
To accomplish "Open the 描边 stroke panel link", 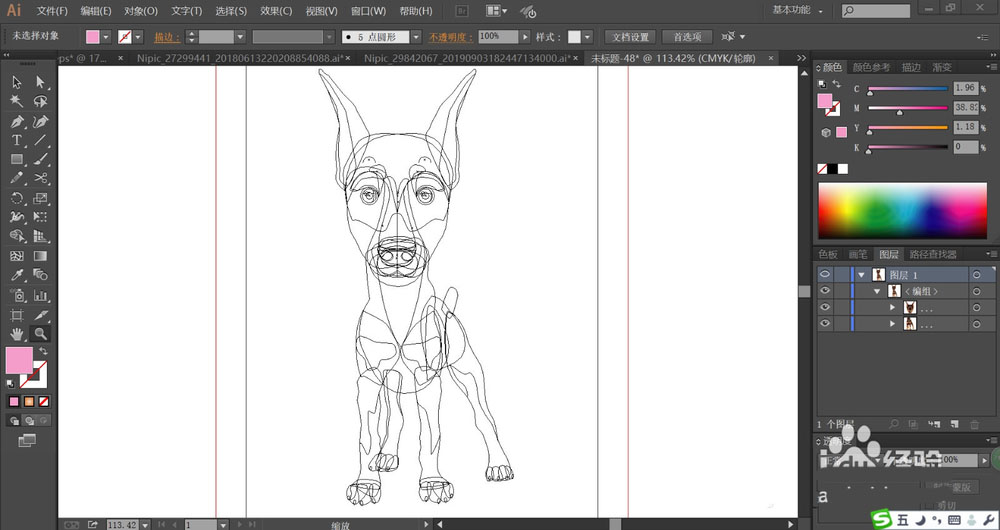I will click(x=167, y=38).
